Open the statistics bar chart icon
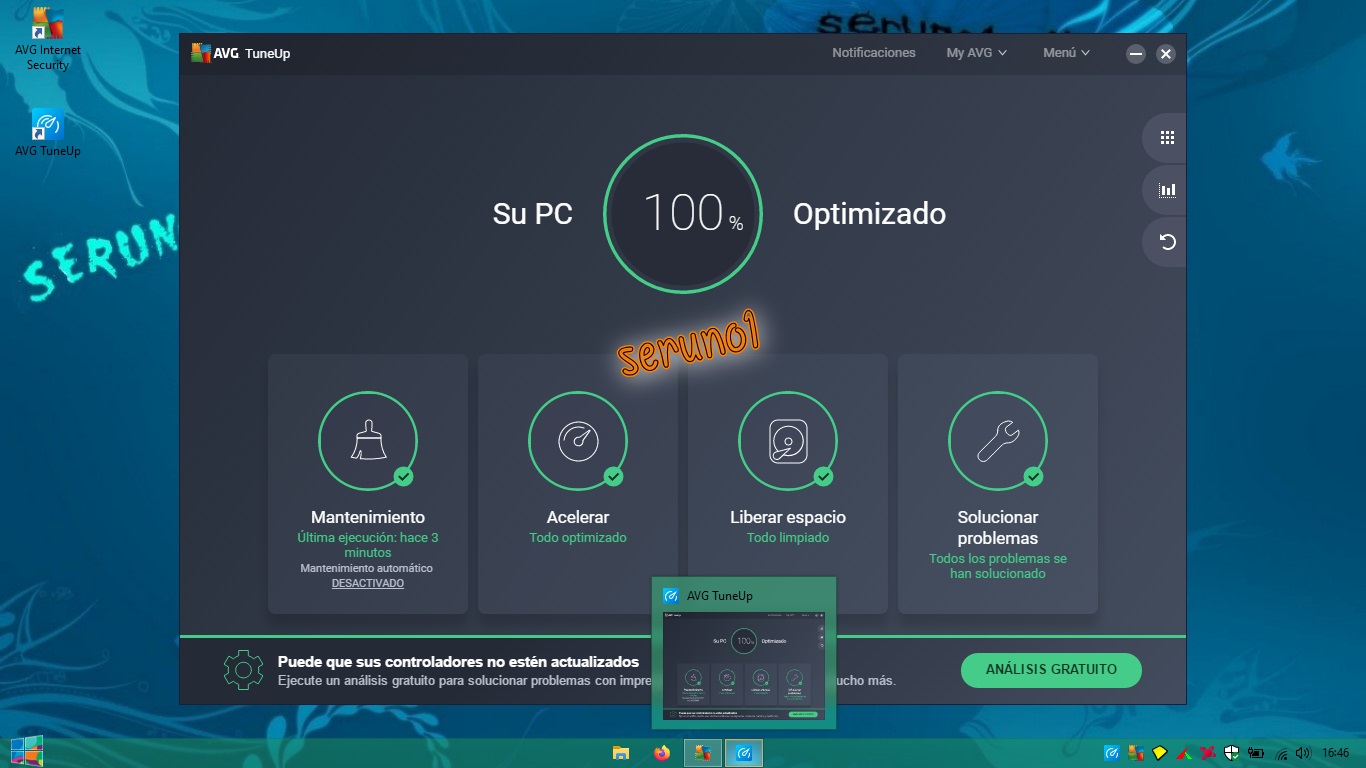The height and width of the screenshot is (768, 1366). click(x=1166, y=190)
